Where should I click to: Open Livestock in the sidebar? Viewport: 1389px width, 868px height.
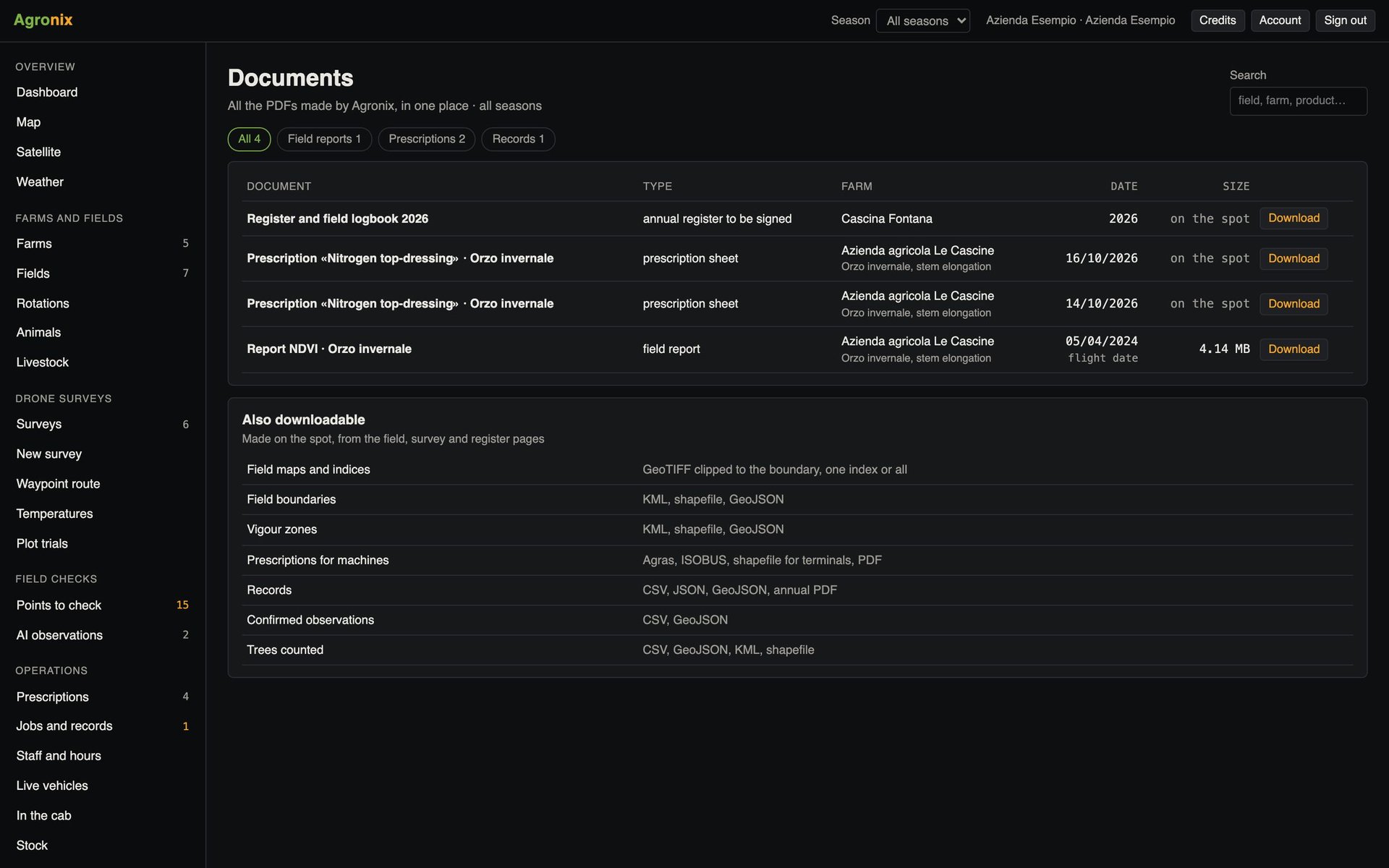click(x=103, y=362)
